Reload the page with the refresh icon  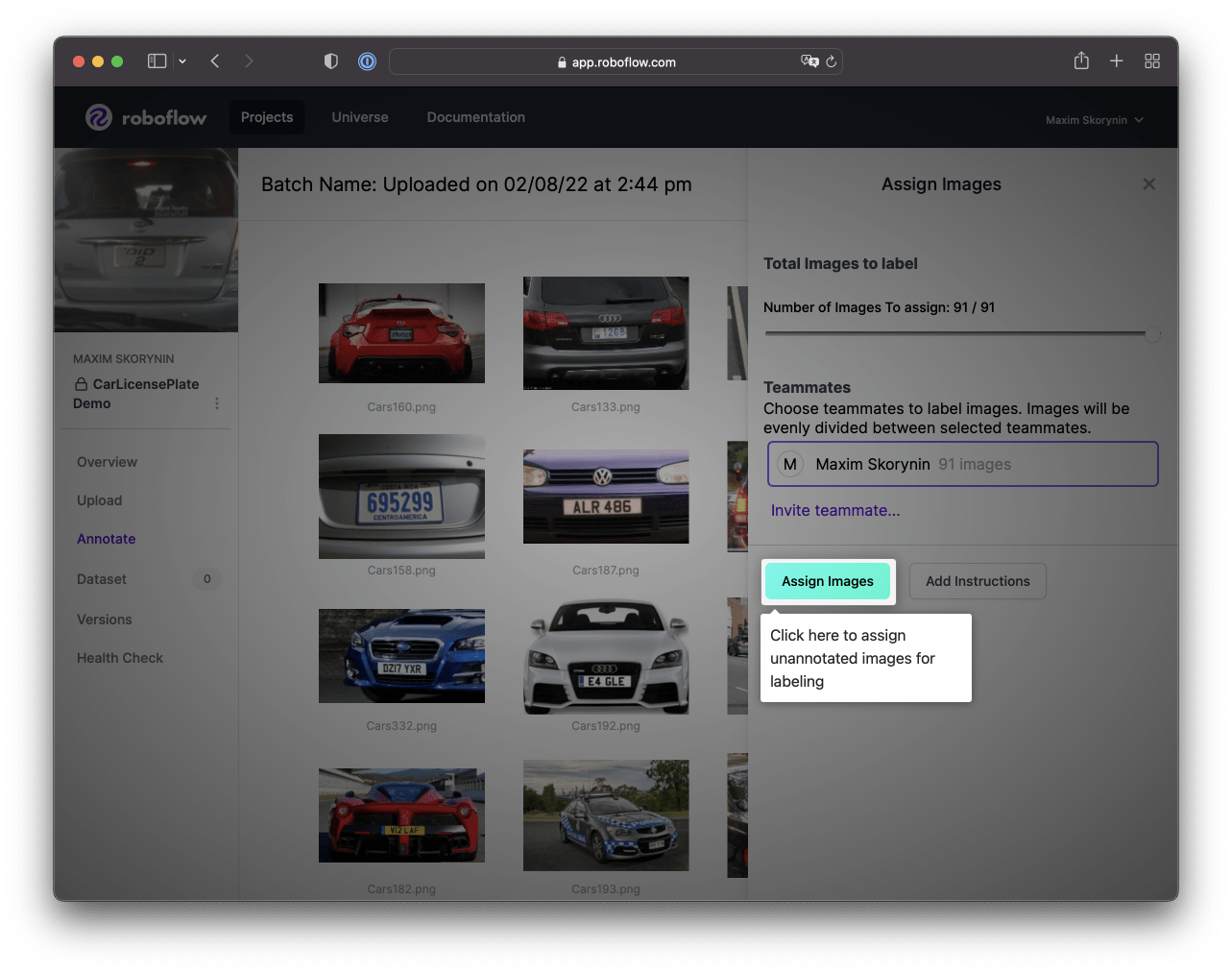pos(832,61)
